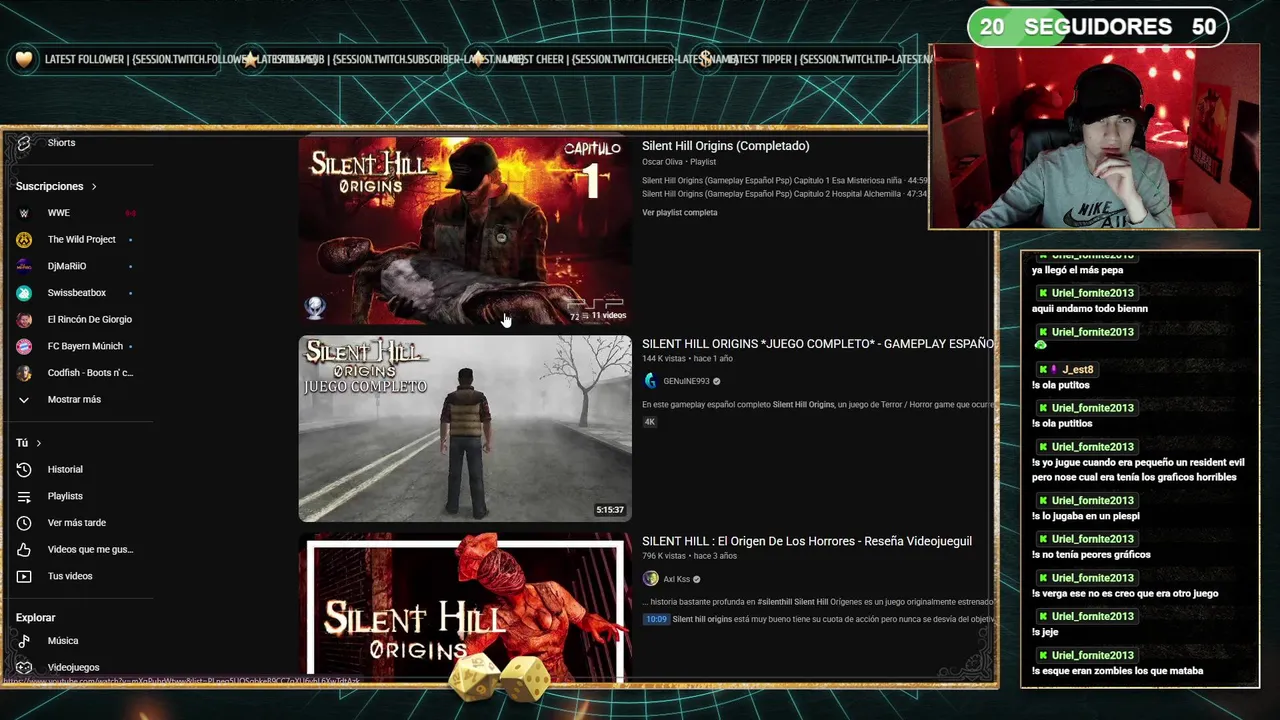
Task: Open the SILENT HILL ORIGINS *JUEGO COMPLETO* title
Action: tap(818, 344)
